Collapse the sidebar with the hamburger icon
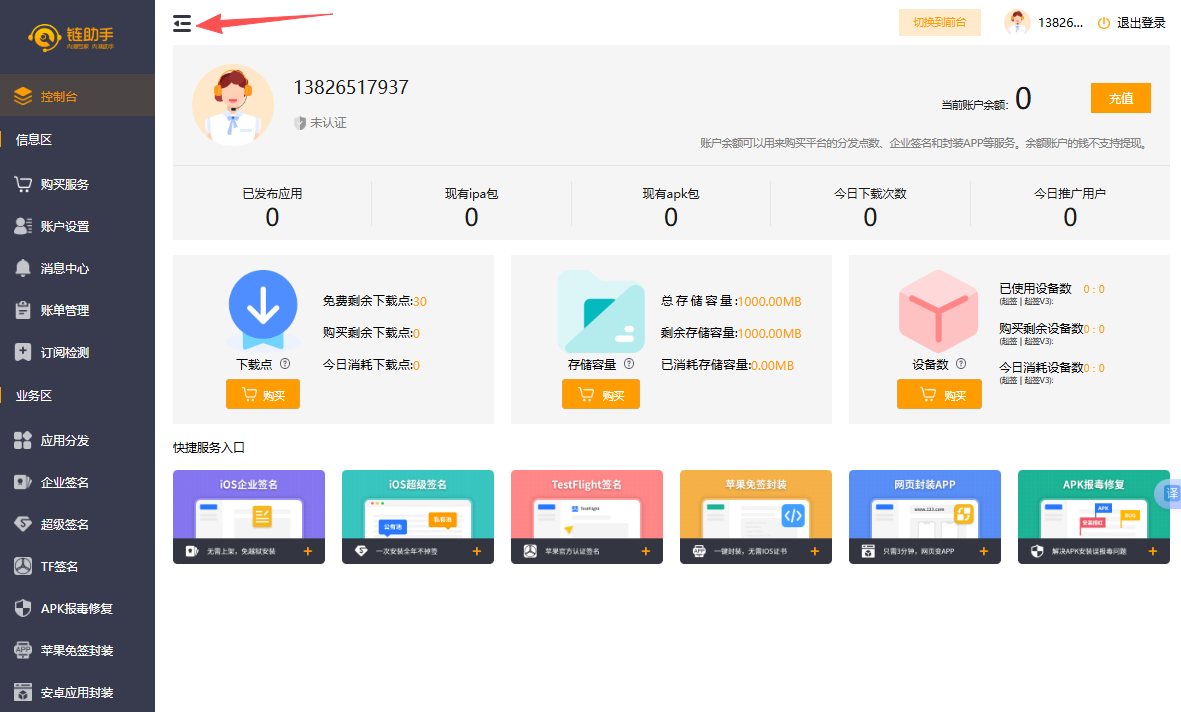 [182, 24]
